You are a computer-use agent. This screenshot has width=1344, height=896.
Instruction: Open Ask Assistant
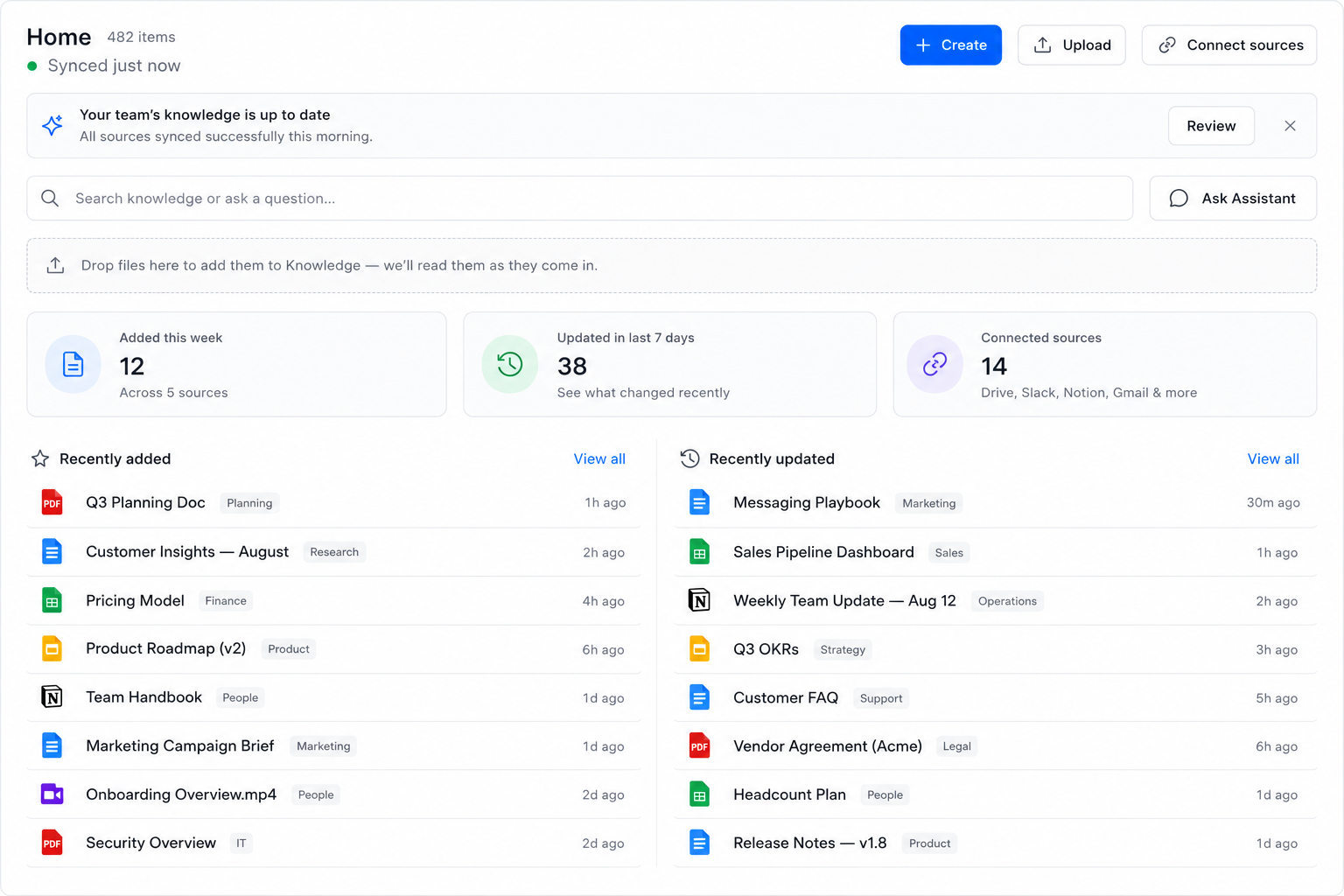pos(1233,199)
